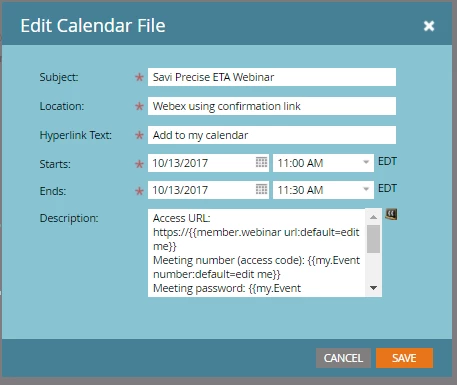457x385 pixels.
Task: Click the description scrollbar down arrow
Action: point(373,288)
